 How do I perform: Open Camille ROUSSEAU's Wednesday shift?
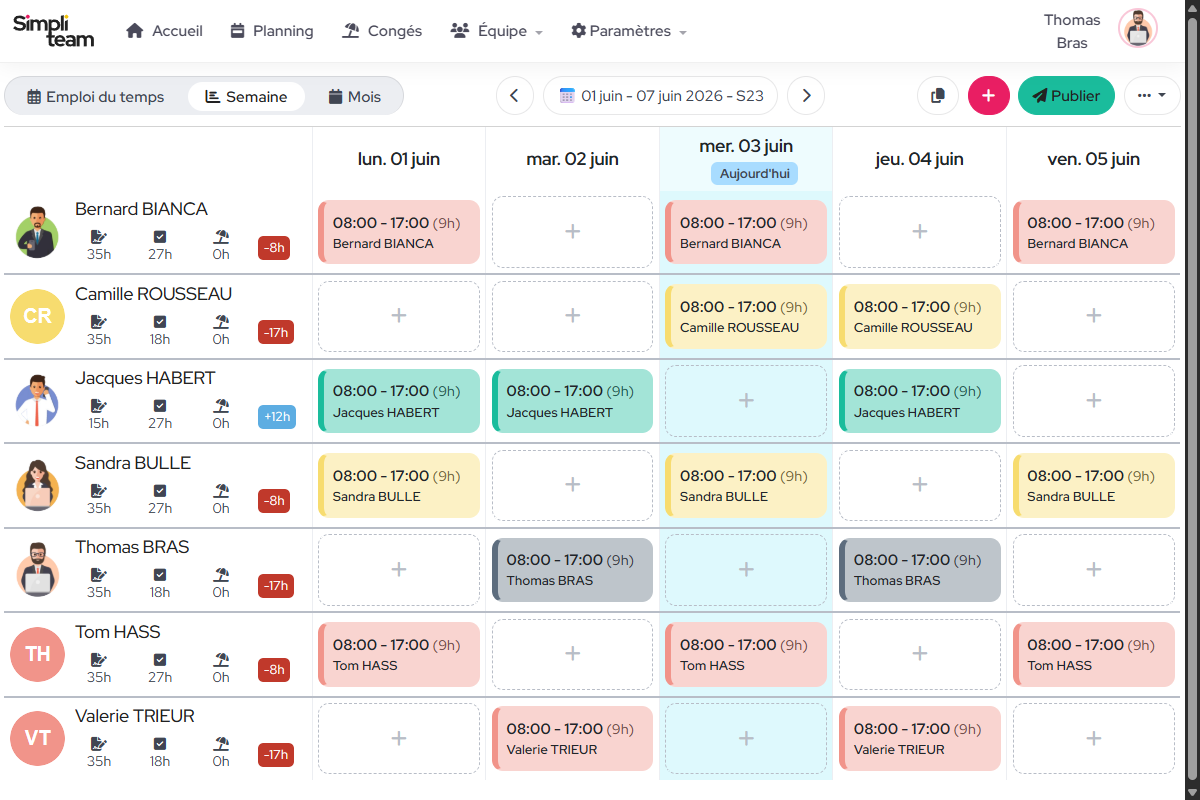tap(746, 316)
